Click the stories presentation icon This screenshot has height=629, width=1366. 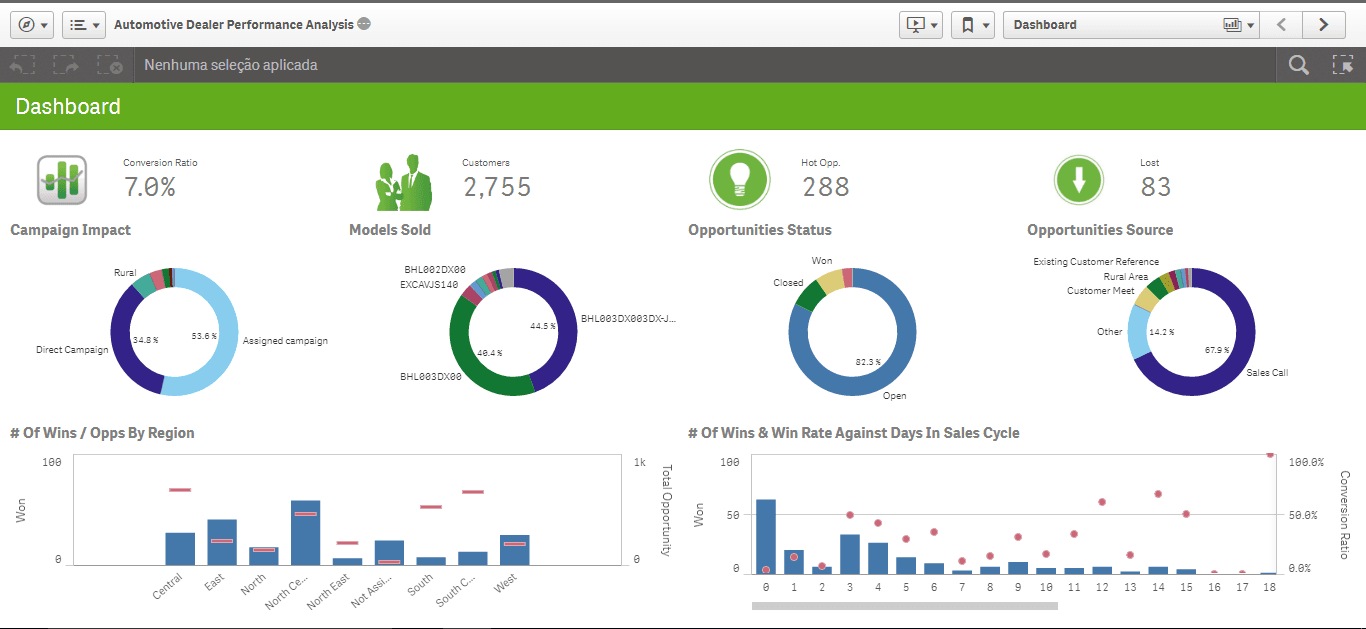point(914,24)
